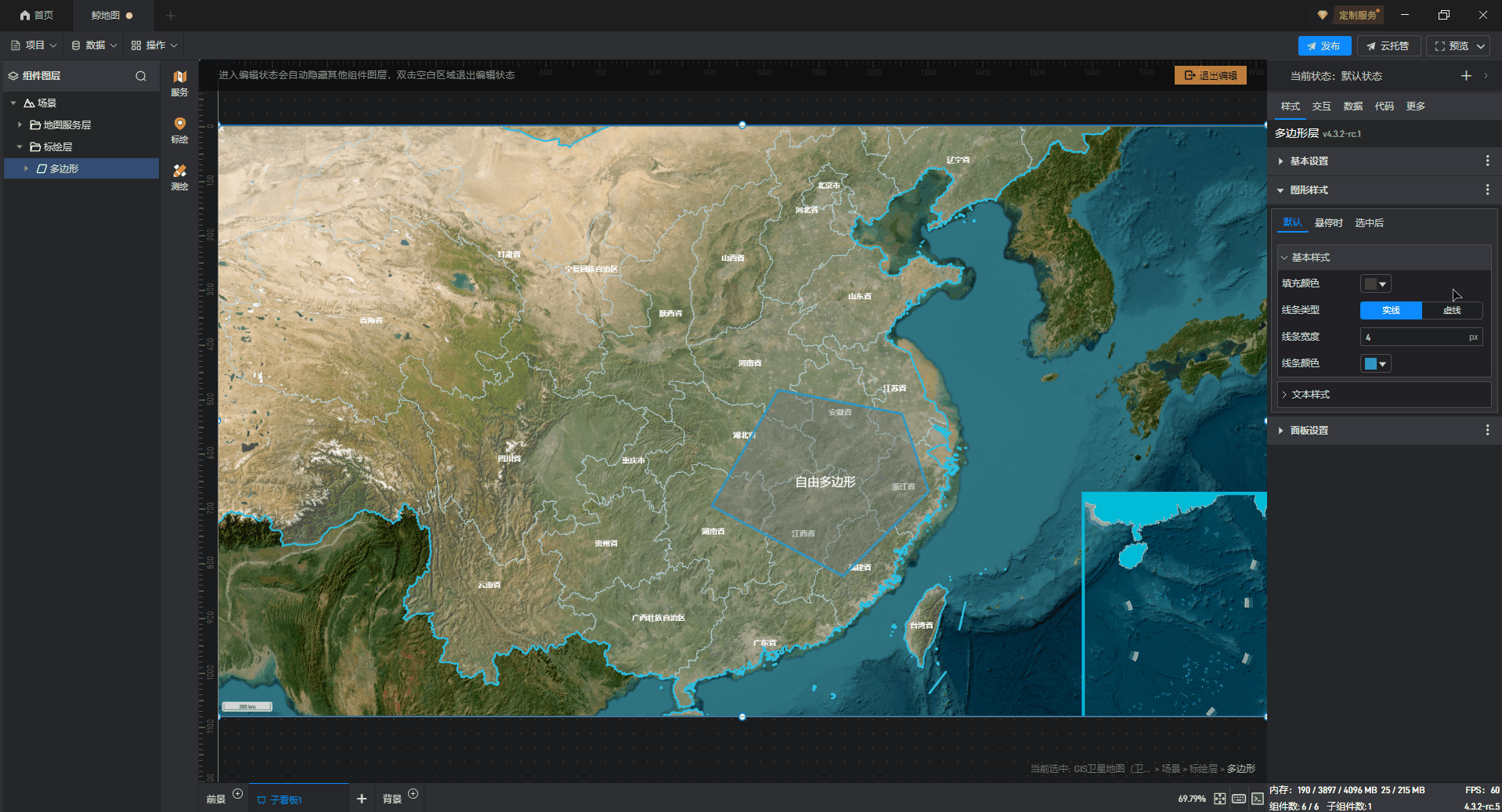This screenshot has width=1502, height=812.
Task: Open keyboard shortcuts icon in status bar
Action: coord(1238,799)
